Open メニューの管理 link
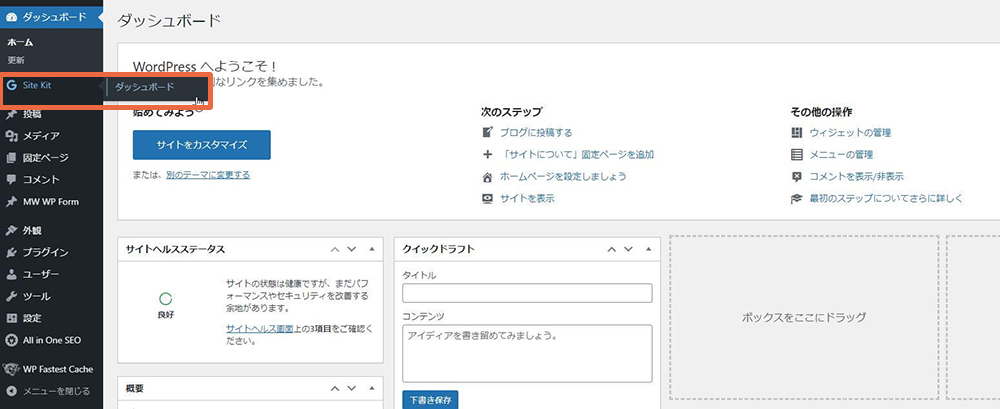 pos(841,154)
